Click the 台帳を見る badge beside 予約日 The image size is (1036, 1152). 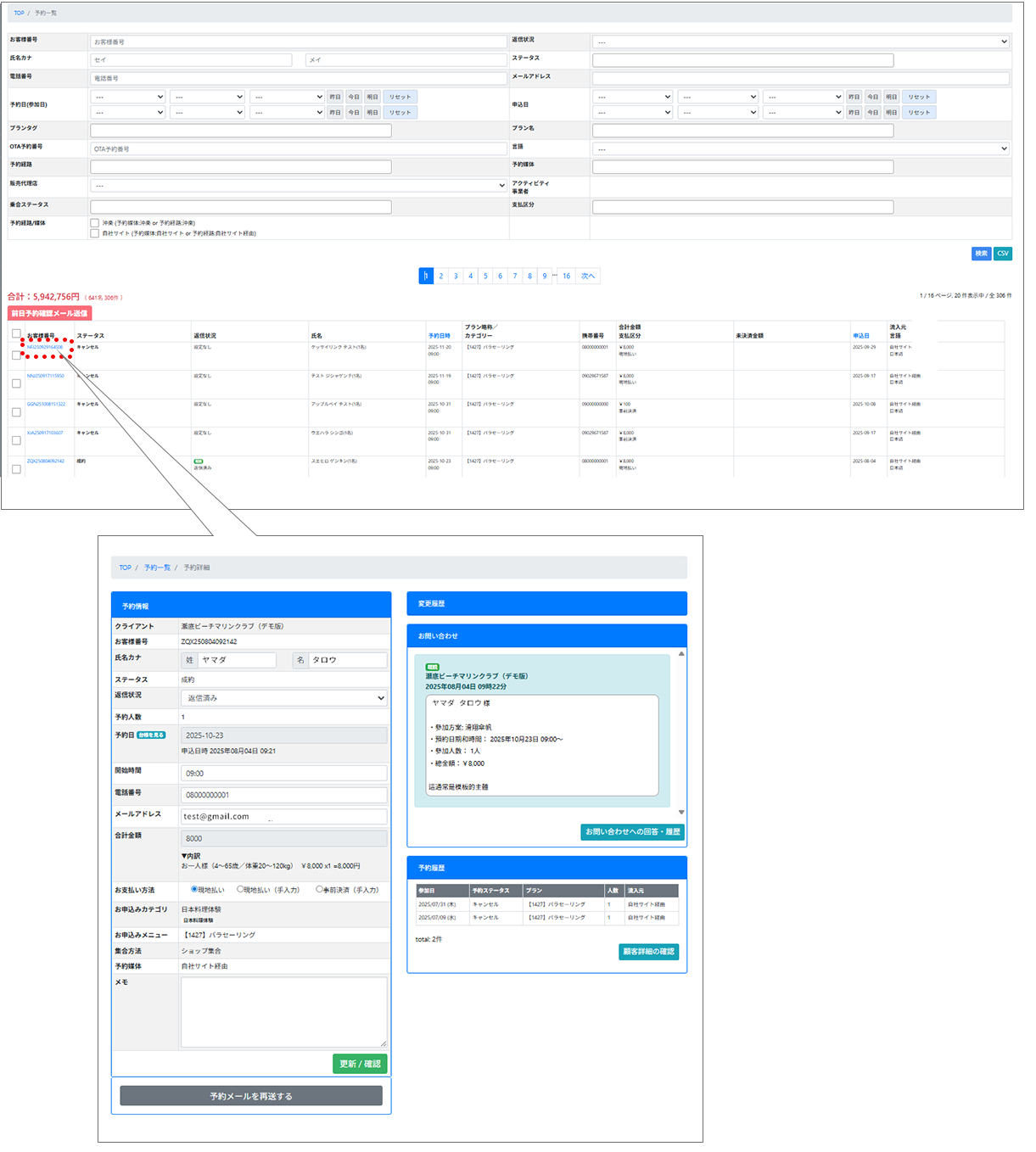click(x=152, y=735)
